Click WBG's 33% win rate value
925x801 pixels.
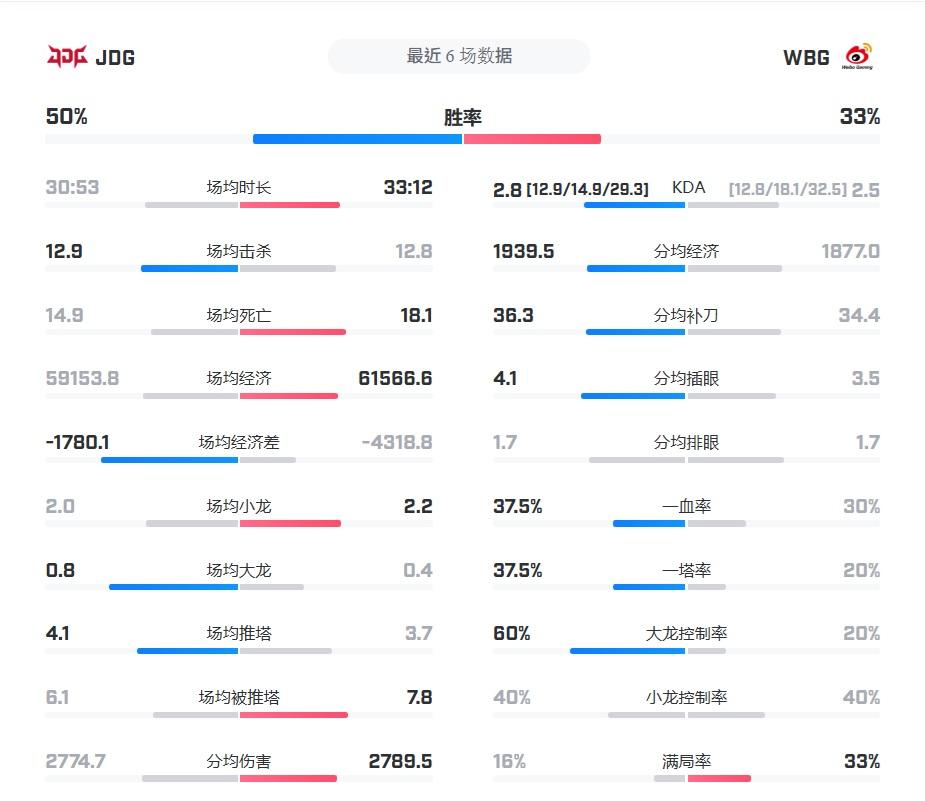[859, 117]
